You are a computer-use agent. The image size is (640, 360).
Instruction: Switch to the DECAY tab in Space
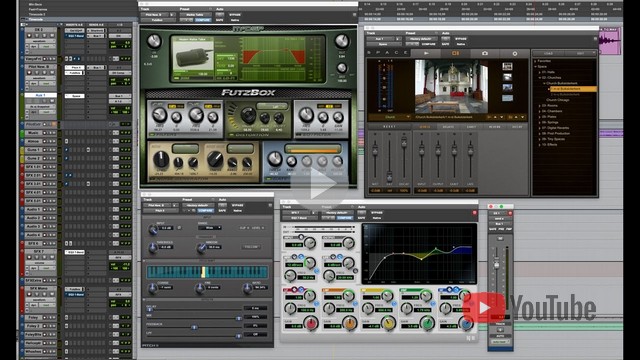point(517,127)
